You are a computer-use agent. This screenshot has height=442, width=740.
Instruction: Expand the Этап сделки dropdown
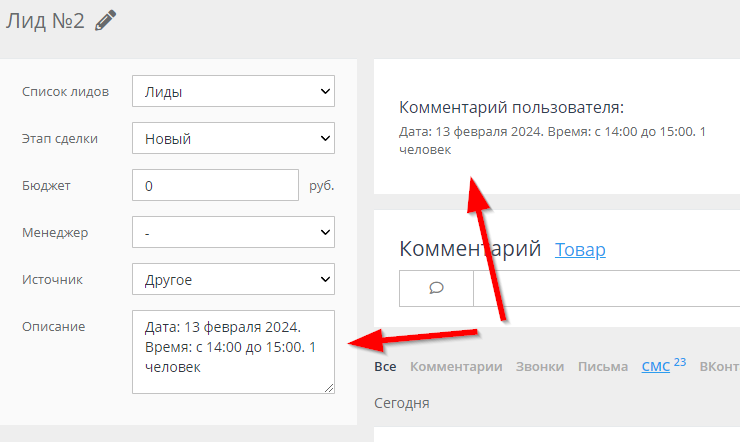[233, 139]
